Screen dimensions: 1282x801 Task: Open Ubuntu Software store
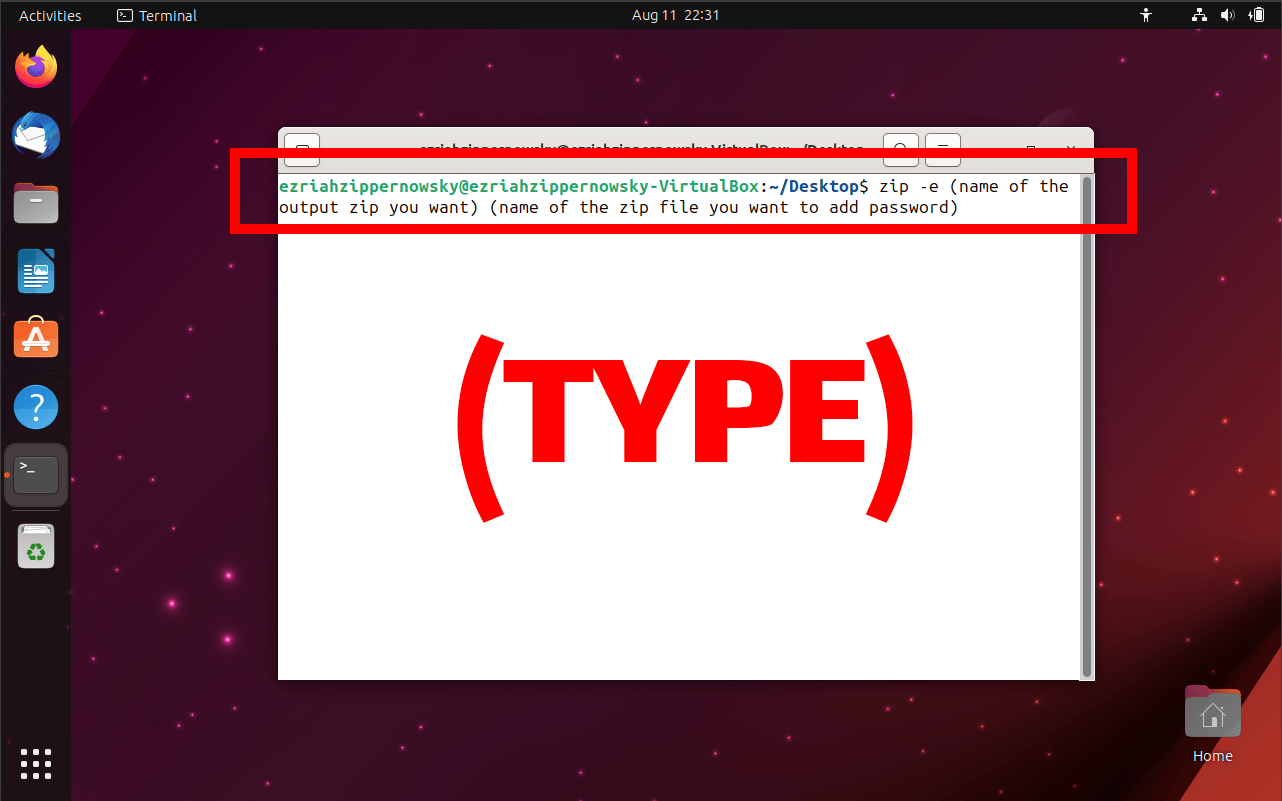click(x=35, y=338)
